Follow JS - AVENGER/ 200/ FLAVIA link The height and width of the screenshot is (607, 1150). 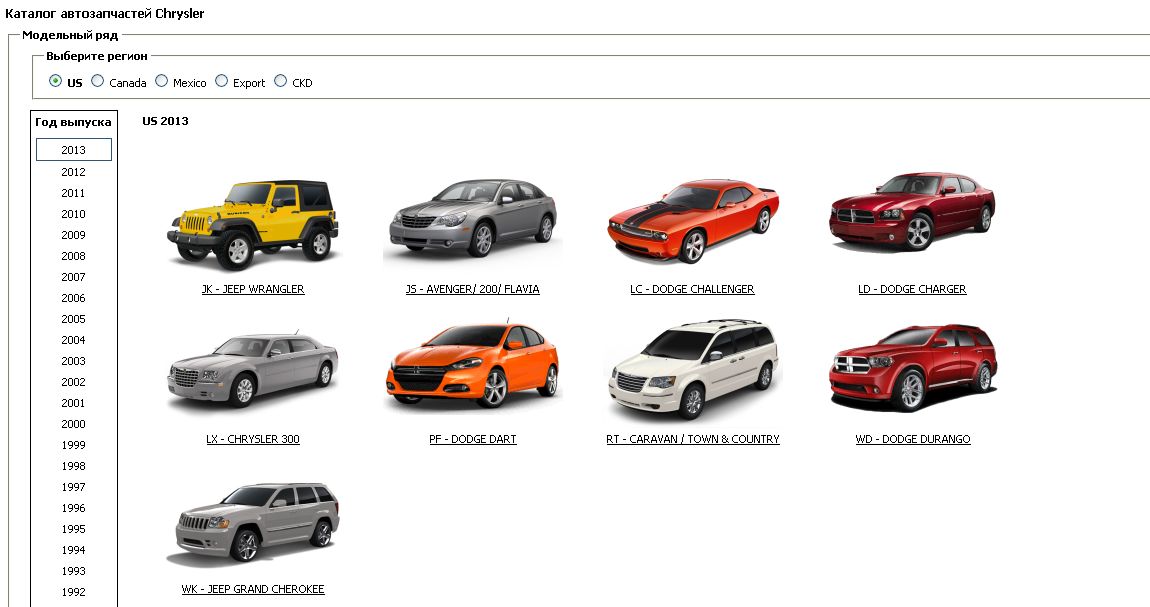(473, 289)
